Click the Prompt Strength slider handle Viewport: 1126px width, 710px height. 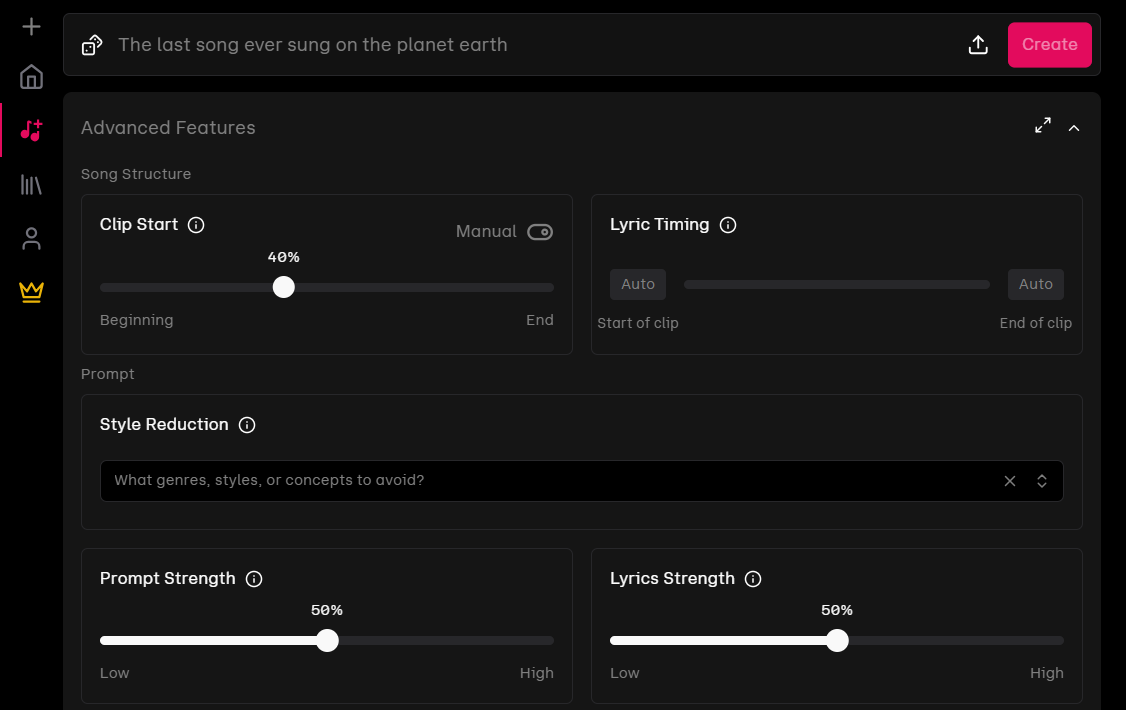pos(327,640)
